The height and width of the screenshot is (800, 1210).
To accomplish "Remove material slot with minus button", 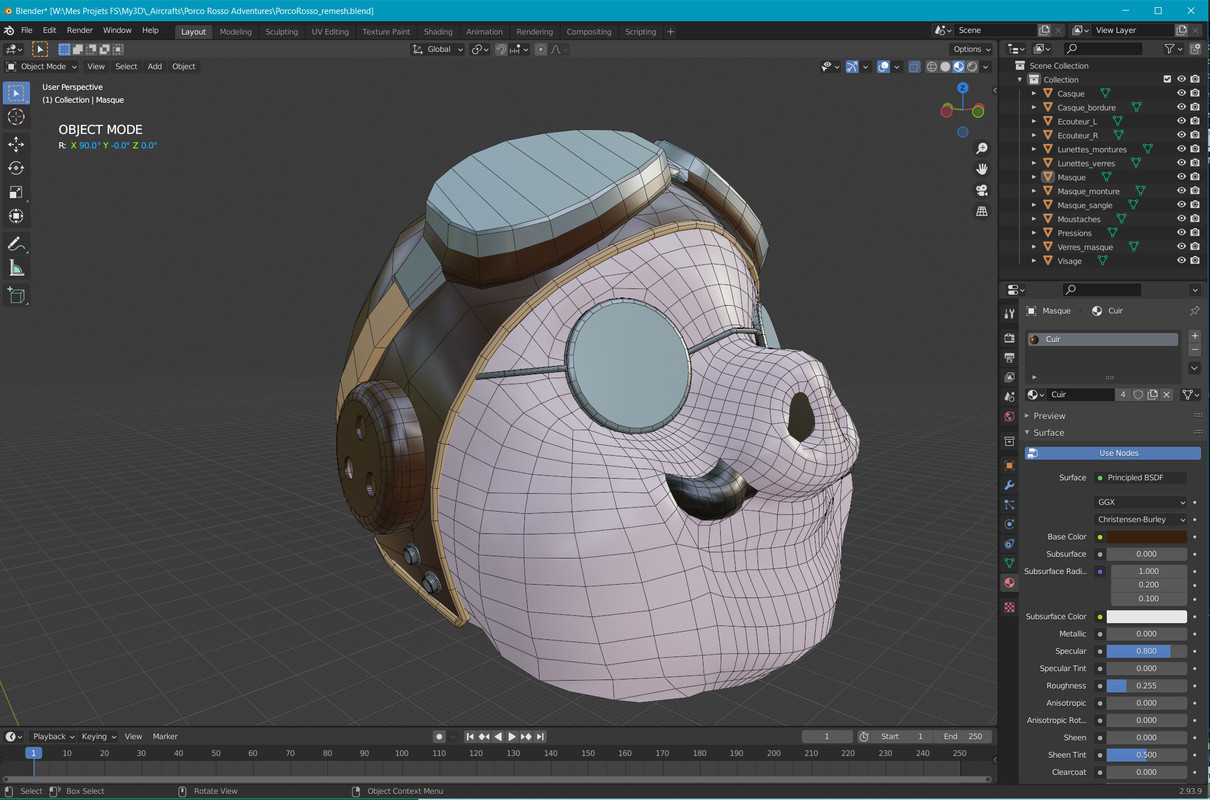I will 1194,352.
